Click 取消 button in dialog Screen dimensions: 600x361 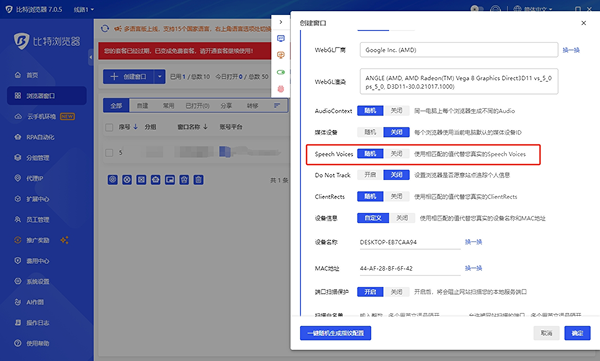546,333
